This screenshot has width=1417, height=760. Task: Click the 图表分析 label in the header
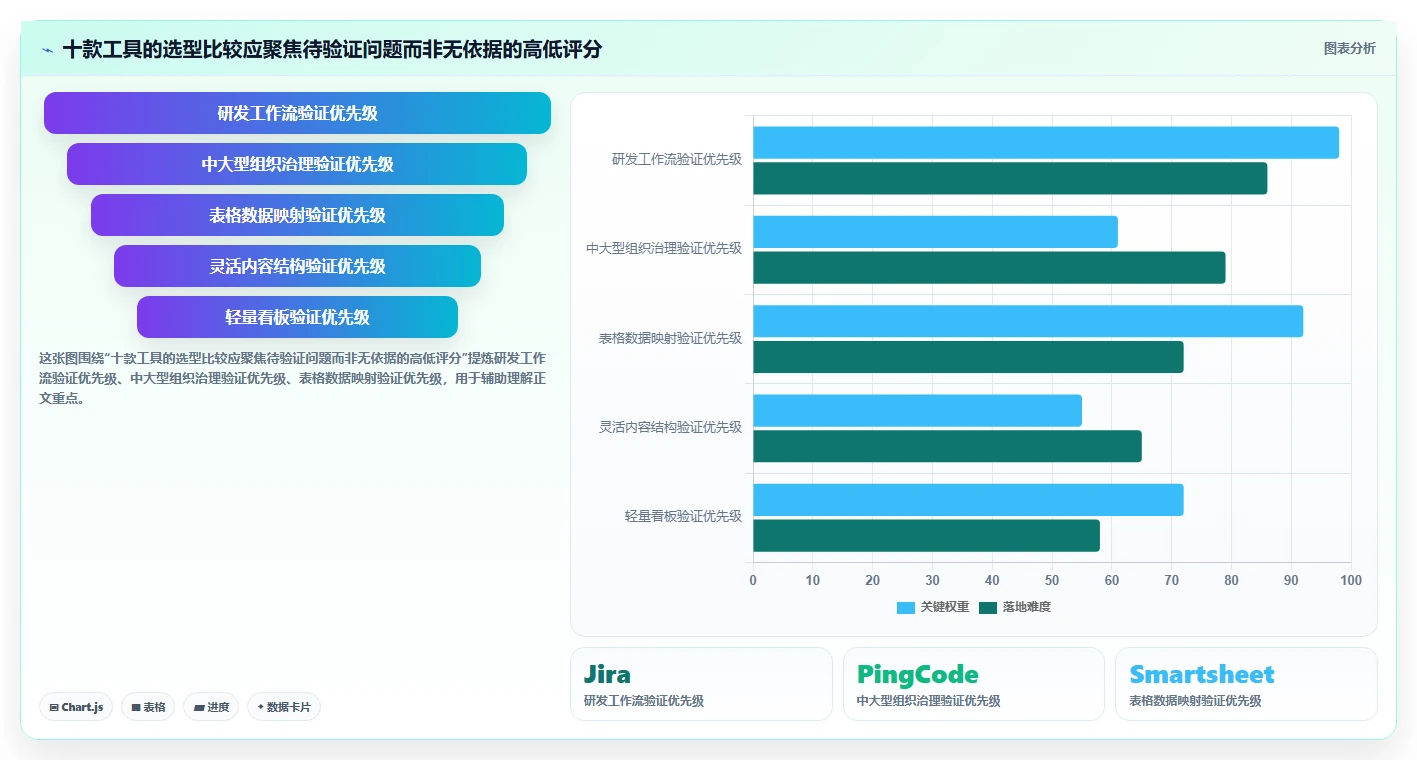click(1349, 48)
